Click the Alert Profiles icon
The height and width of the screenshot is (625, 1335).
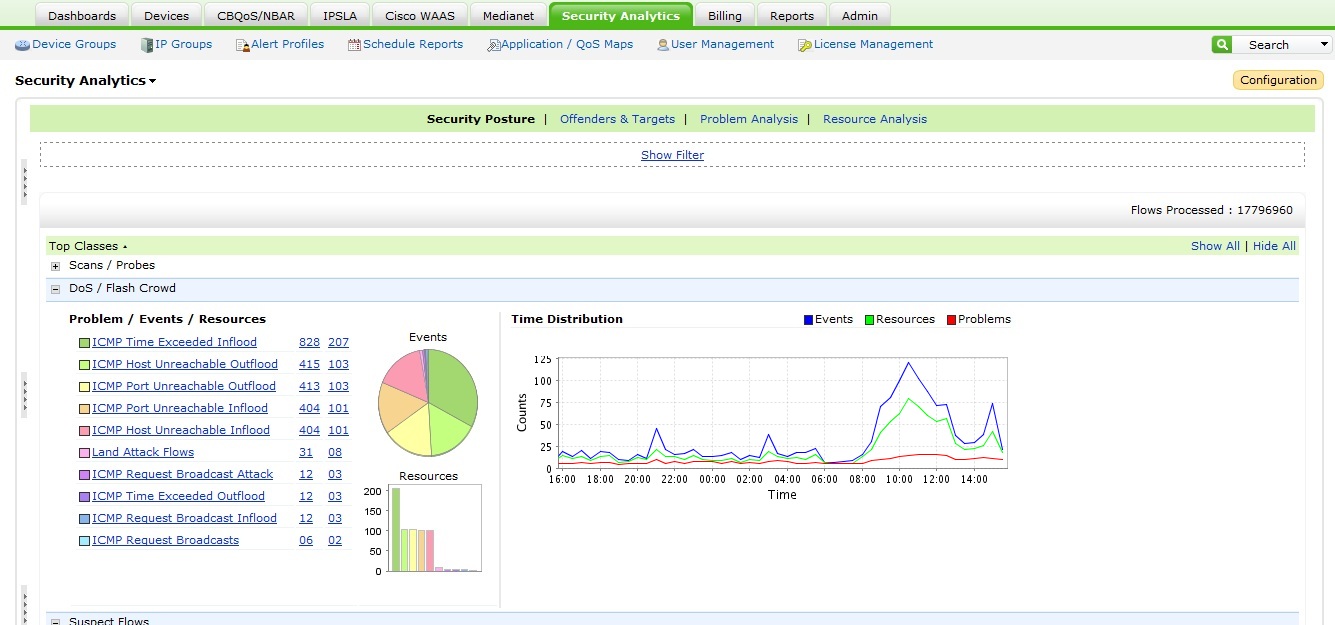pyautogui.click(x=242, y=45)
